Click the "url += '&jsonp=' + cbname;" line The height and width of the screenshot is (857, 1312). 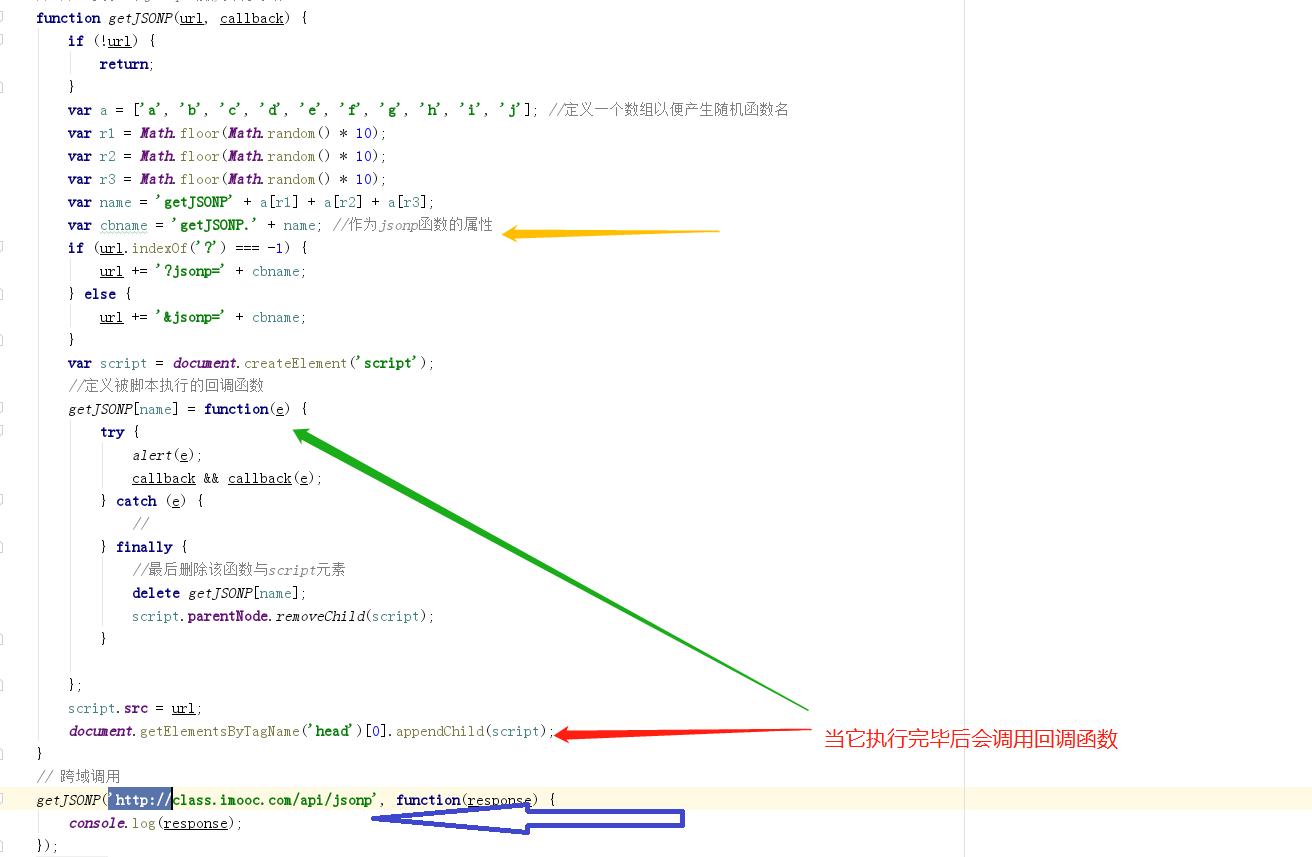(x=203, y=317)
